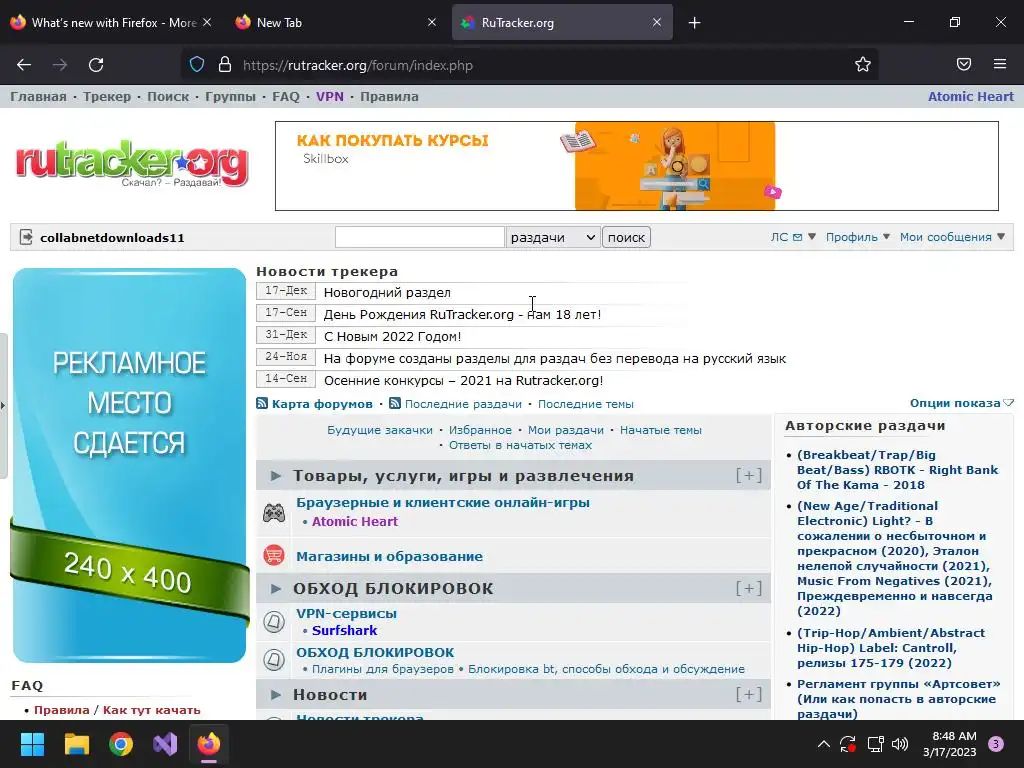
Task: Open Будущие закачки link
Action: (x=380, y=430)
